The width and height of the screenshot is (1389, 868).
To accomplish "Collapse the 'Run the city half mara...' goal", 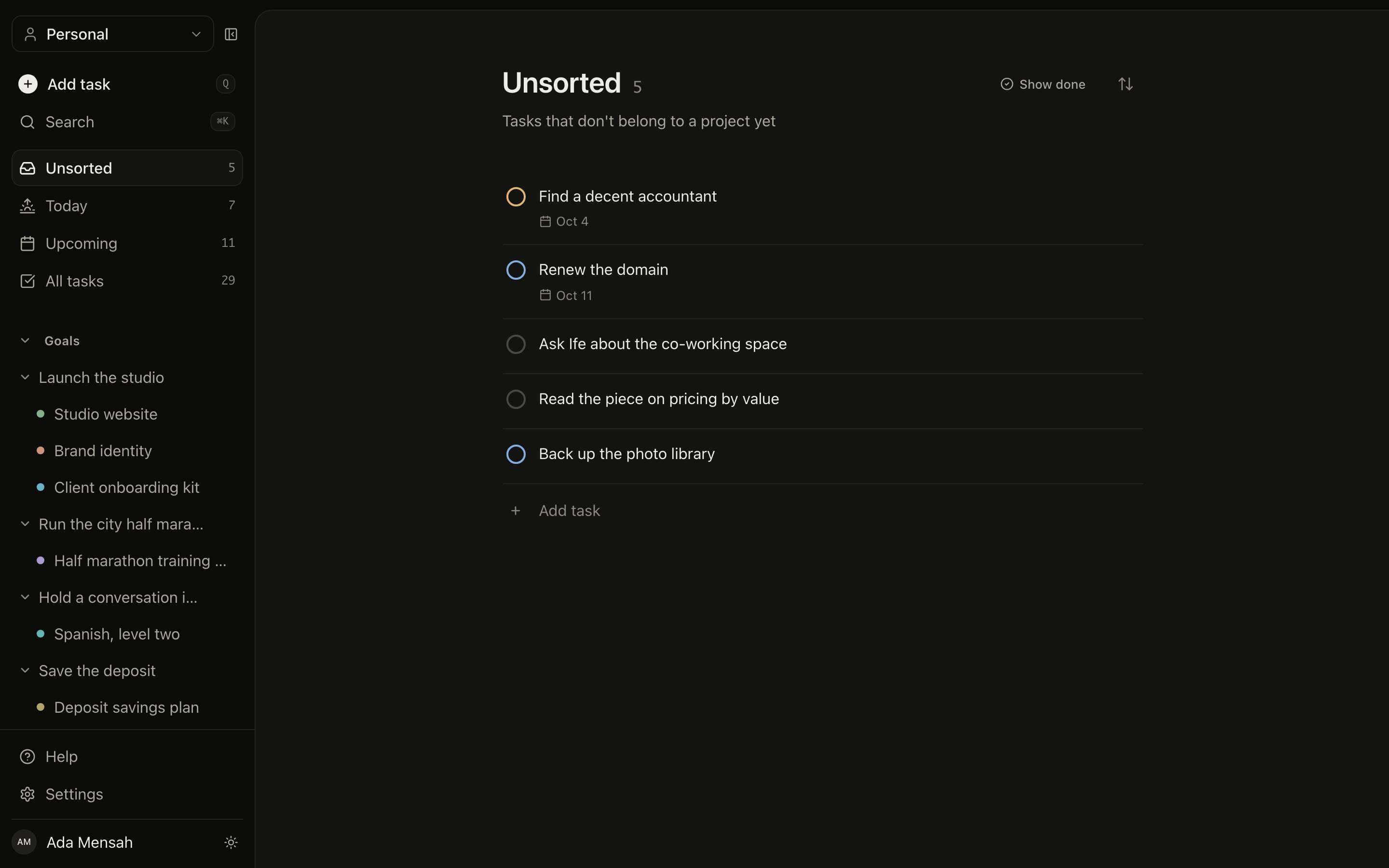I will click(x=25, y=524).
